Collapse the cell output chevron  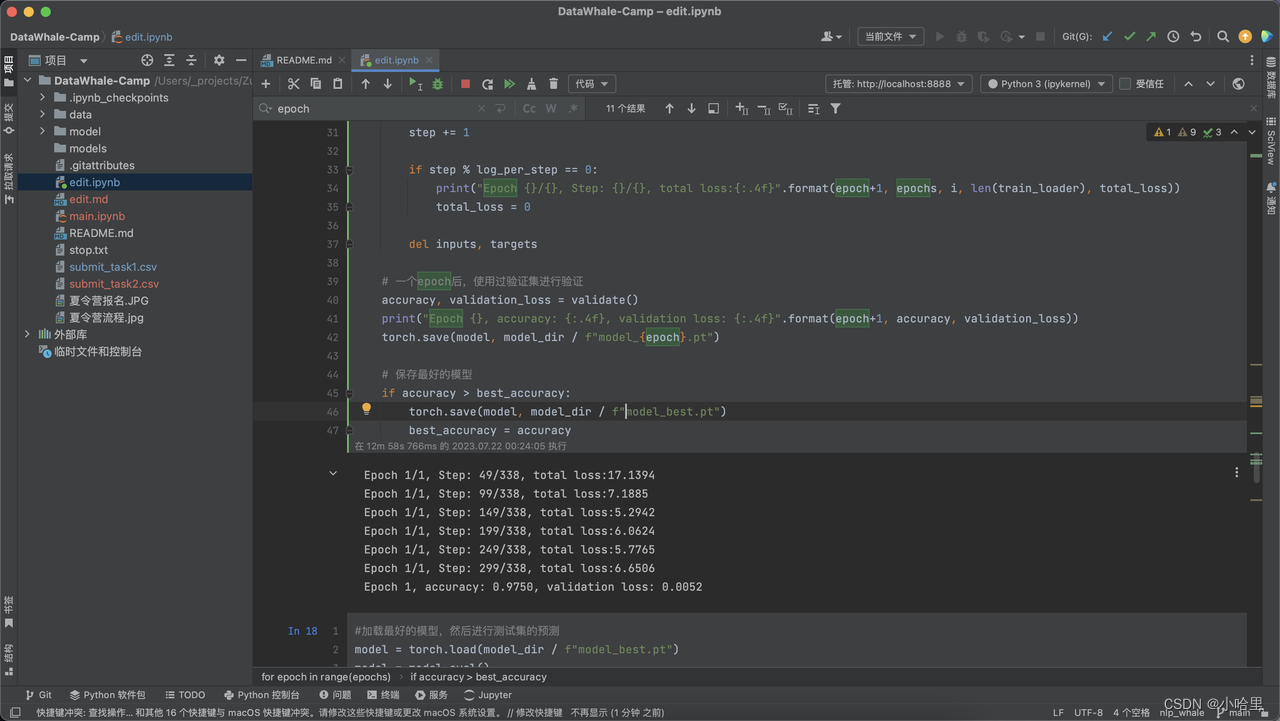tap(333, 474)
